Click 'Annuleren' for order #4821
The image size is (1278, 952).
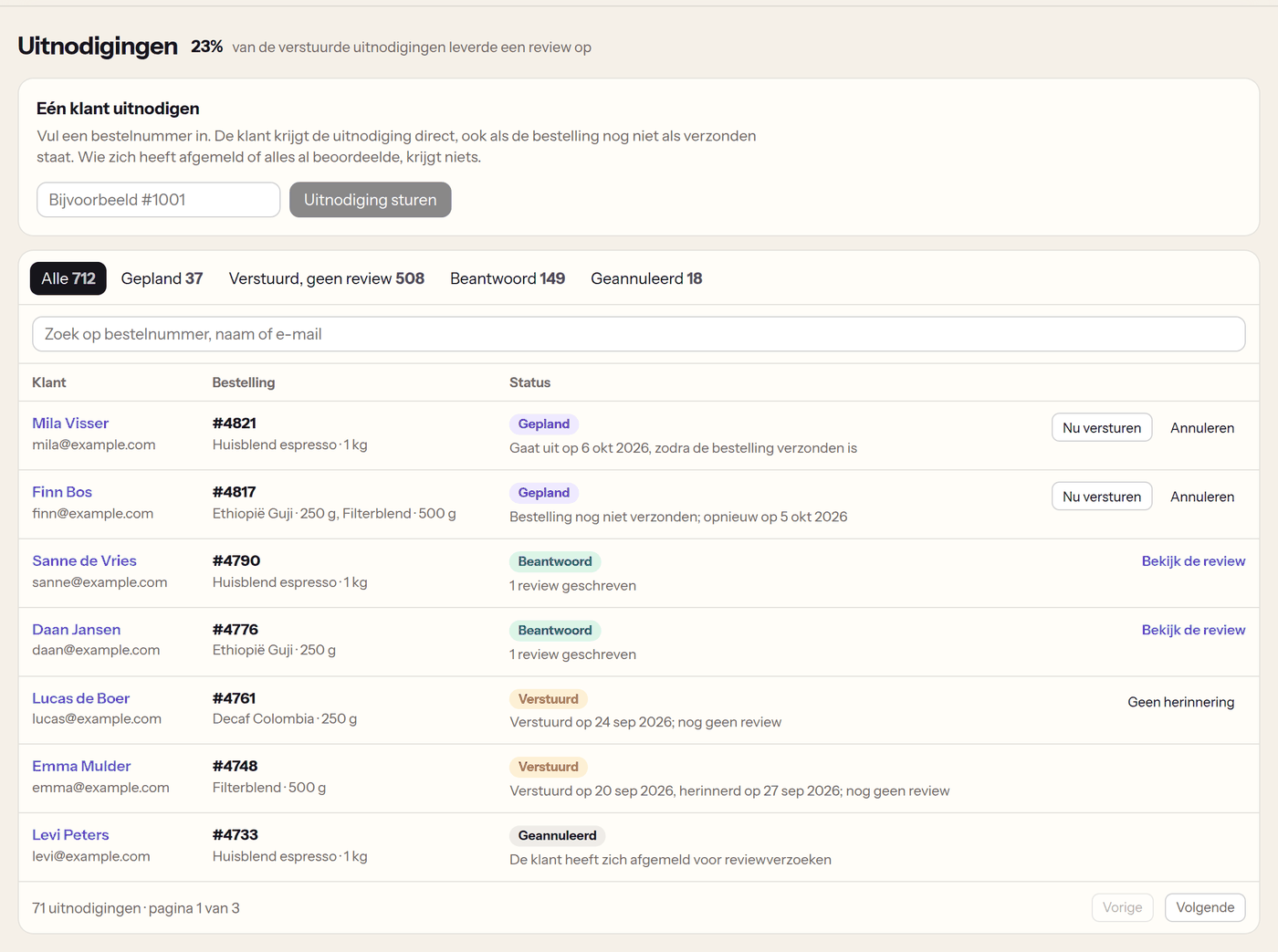pyautogui.click(x=1202, y=428)
